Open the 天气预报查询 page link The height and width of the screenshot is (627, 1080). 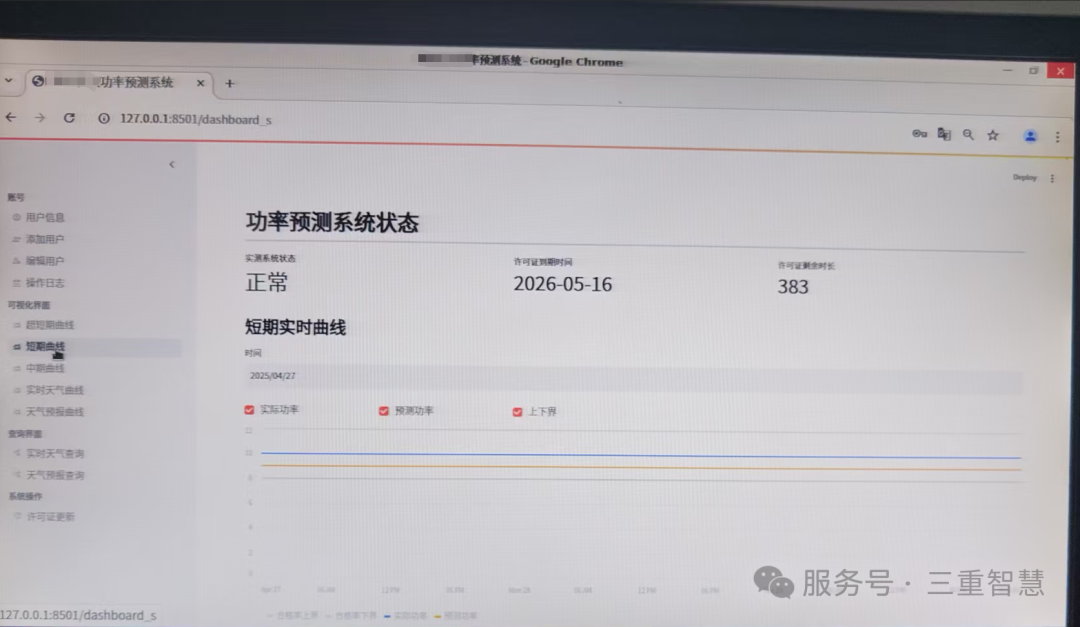[x=55, y=475]
